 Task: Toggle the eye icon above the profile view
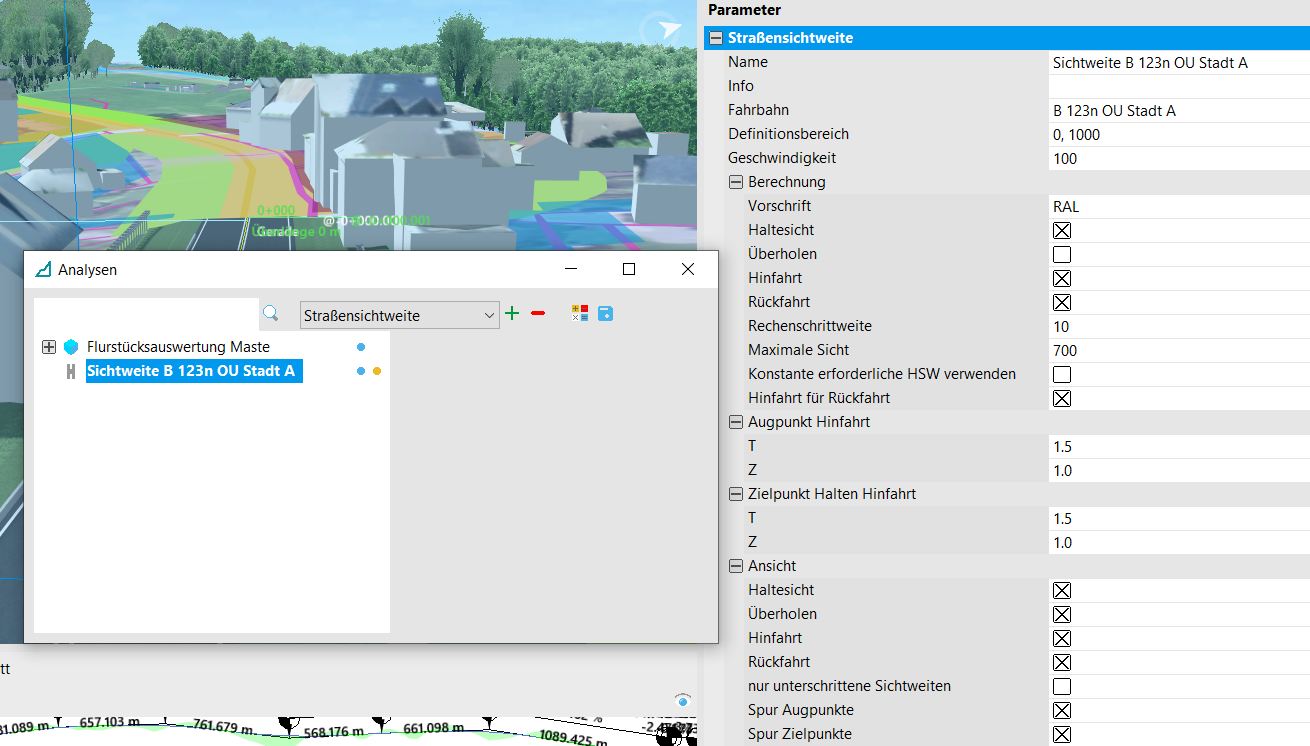tap(683, 701)
